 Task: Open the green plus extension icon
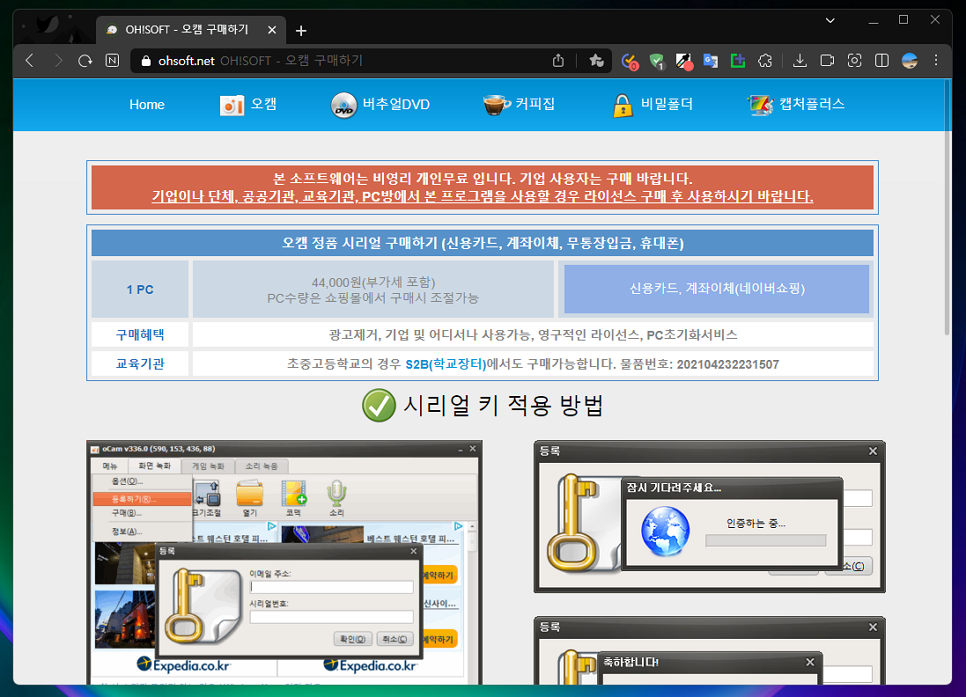coord(737,60)
